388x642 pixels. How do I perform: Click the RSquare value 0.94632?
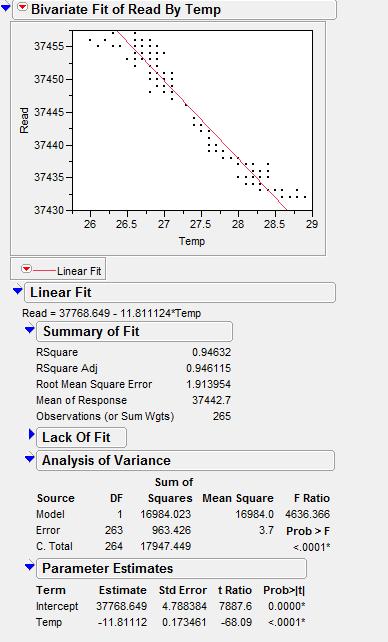tap(211, 352)
